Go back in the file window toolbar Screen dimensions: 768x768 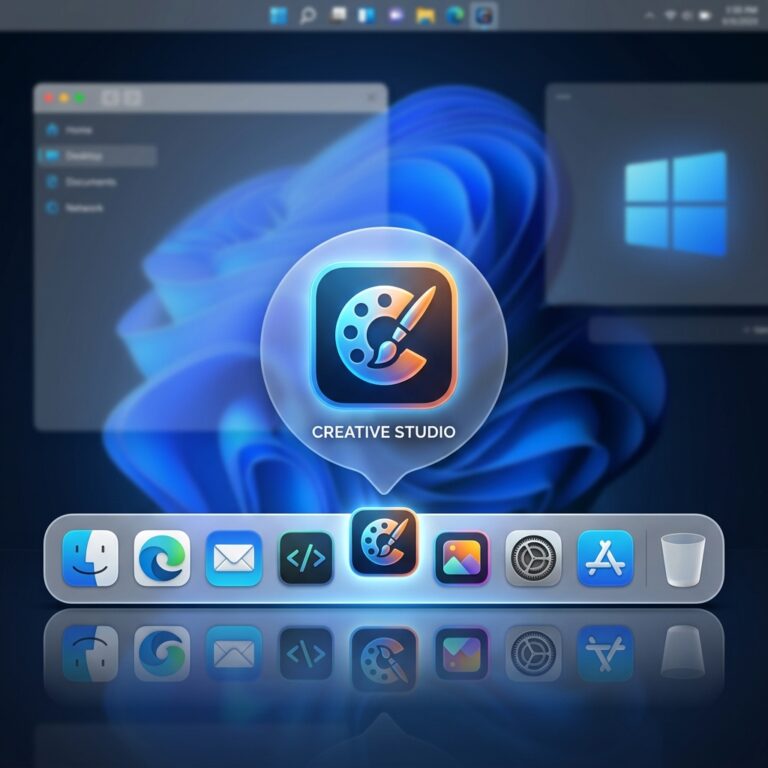(110, 98)
